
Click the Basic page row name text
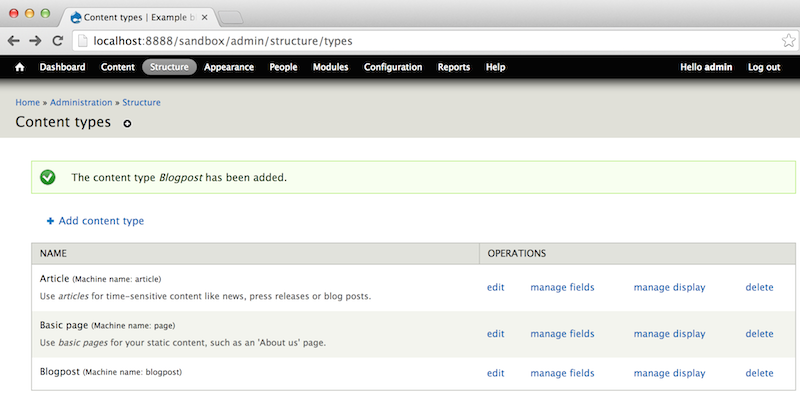64,325
